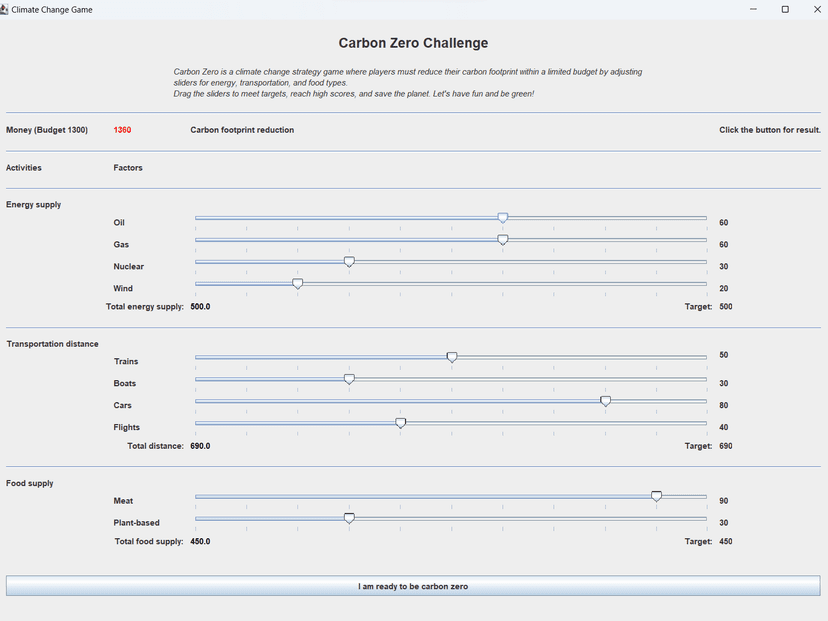Adjust the Wind supply slider

[x=297, y=283]
